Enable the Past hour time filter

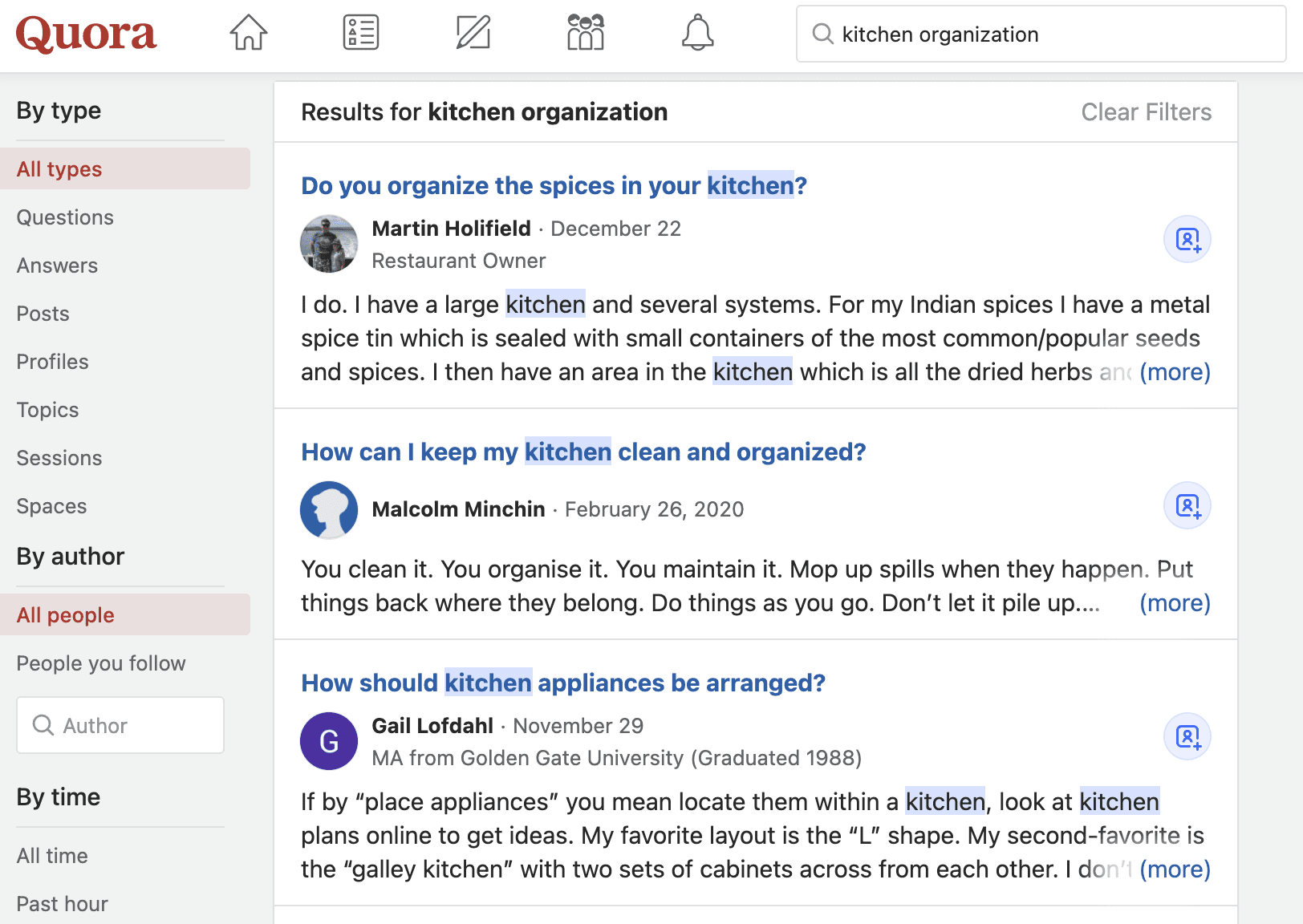coord(62,903)
